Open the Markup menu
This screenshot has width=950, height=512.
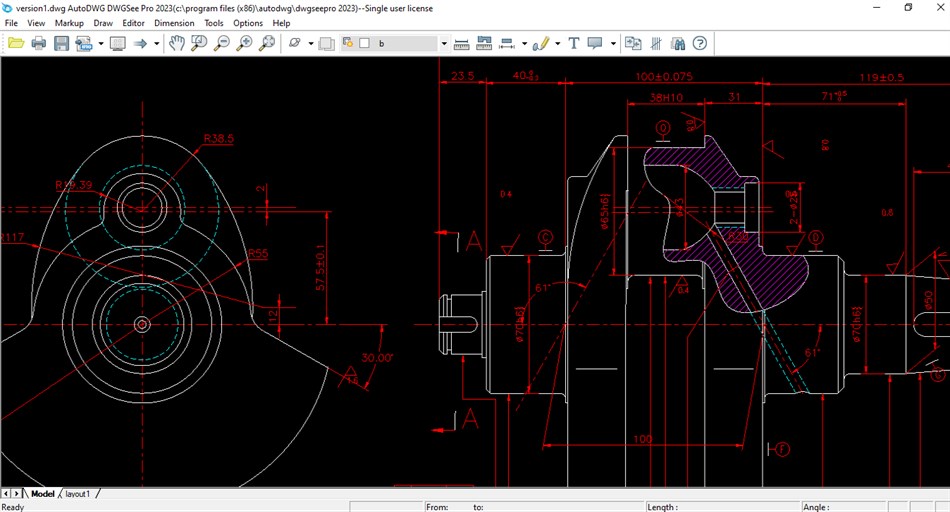[x=69, y=22]
